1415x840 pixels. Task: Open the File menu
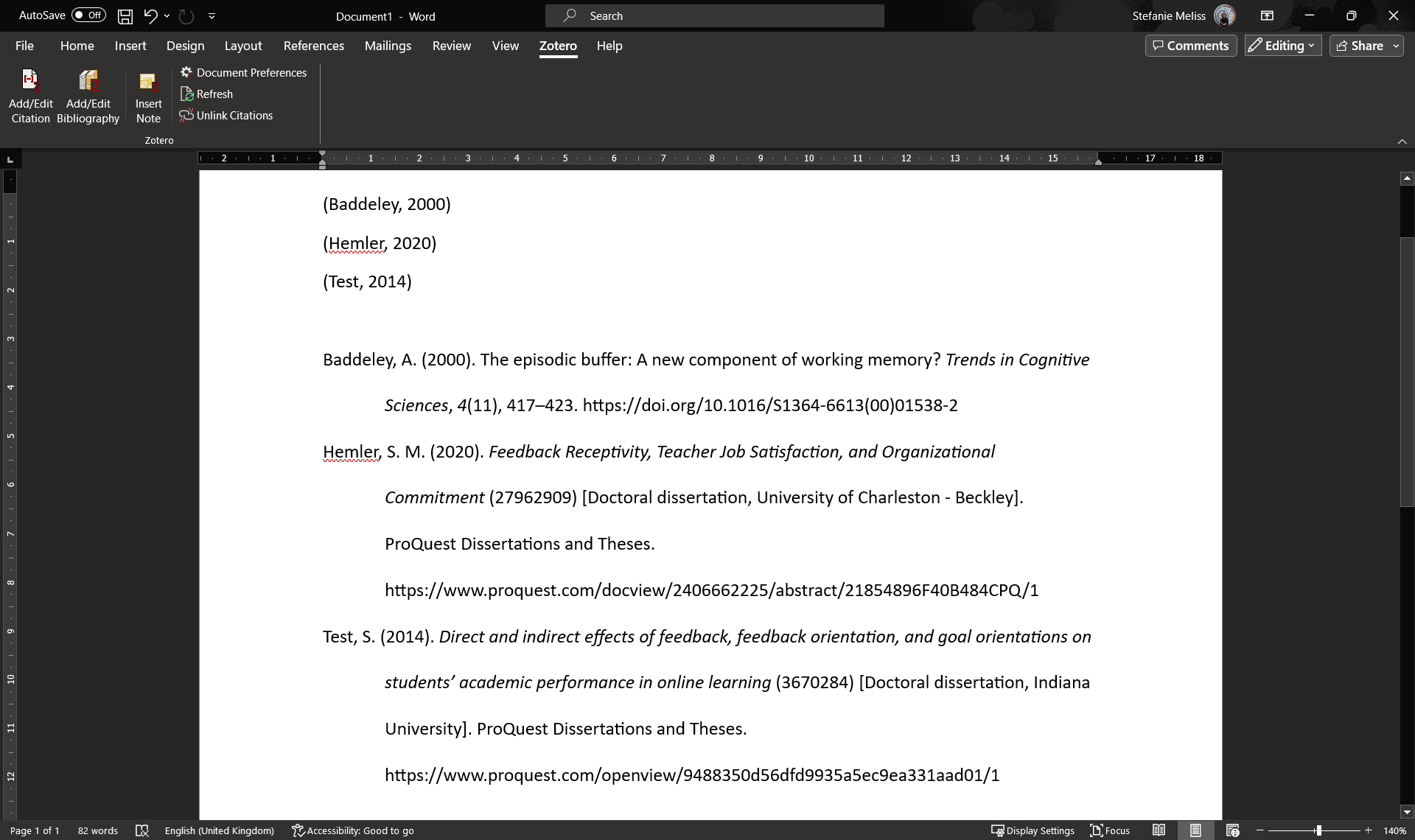tap(24, 46)
